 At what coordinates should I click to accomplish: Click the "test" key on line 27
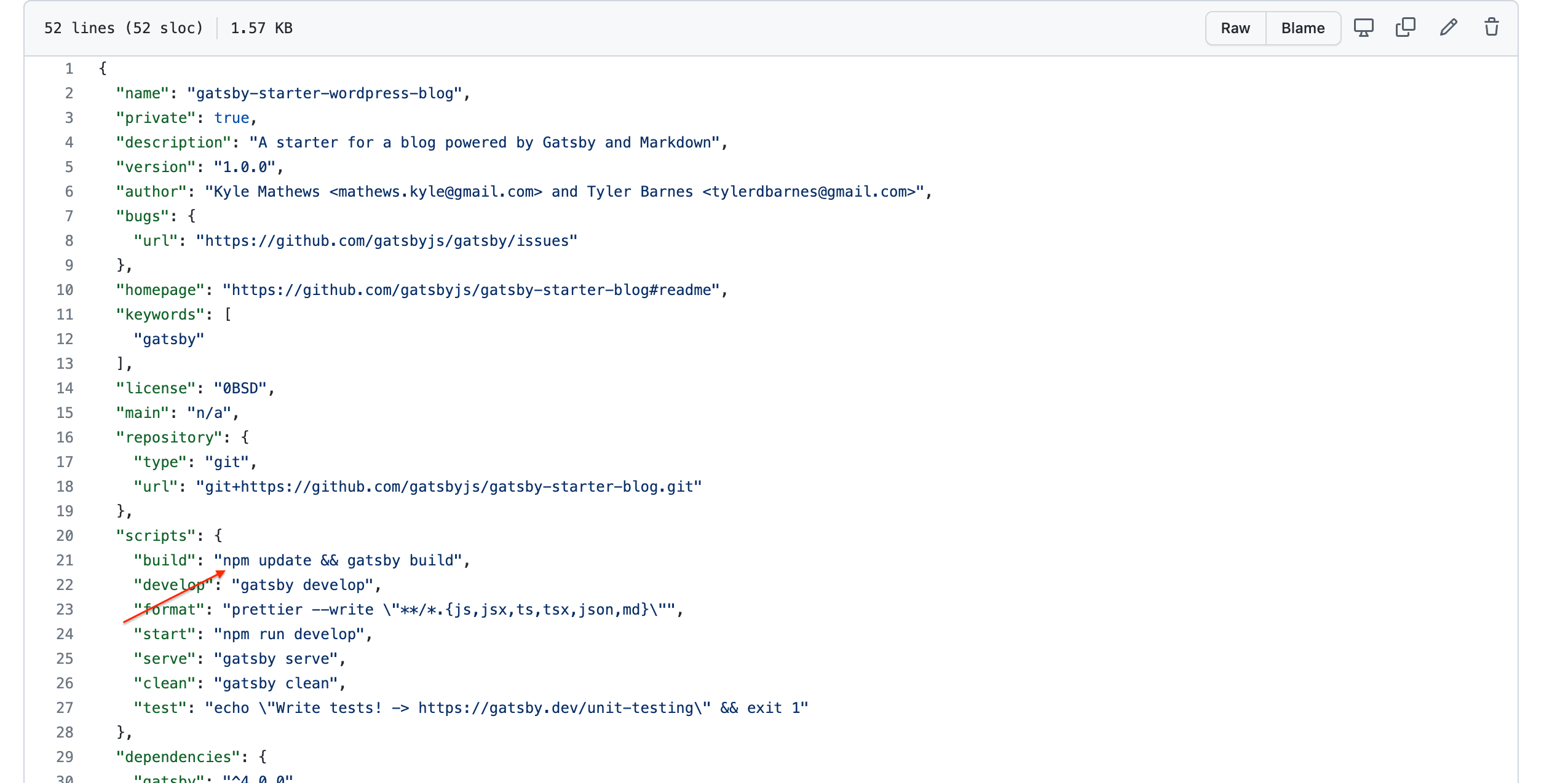[x=160, y=708]
